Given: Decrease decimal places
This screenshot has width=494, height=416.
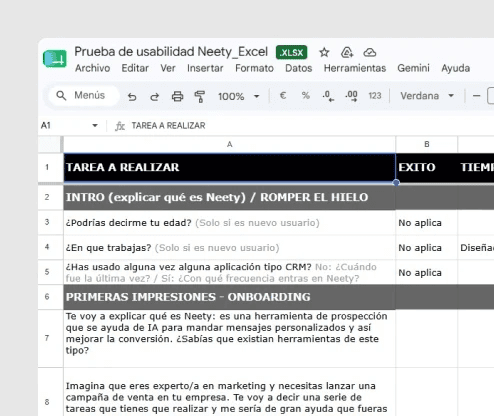Looking at the screenshot, I should click(x=328, y=96).
